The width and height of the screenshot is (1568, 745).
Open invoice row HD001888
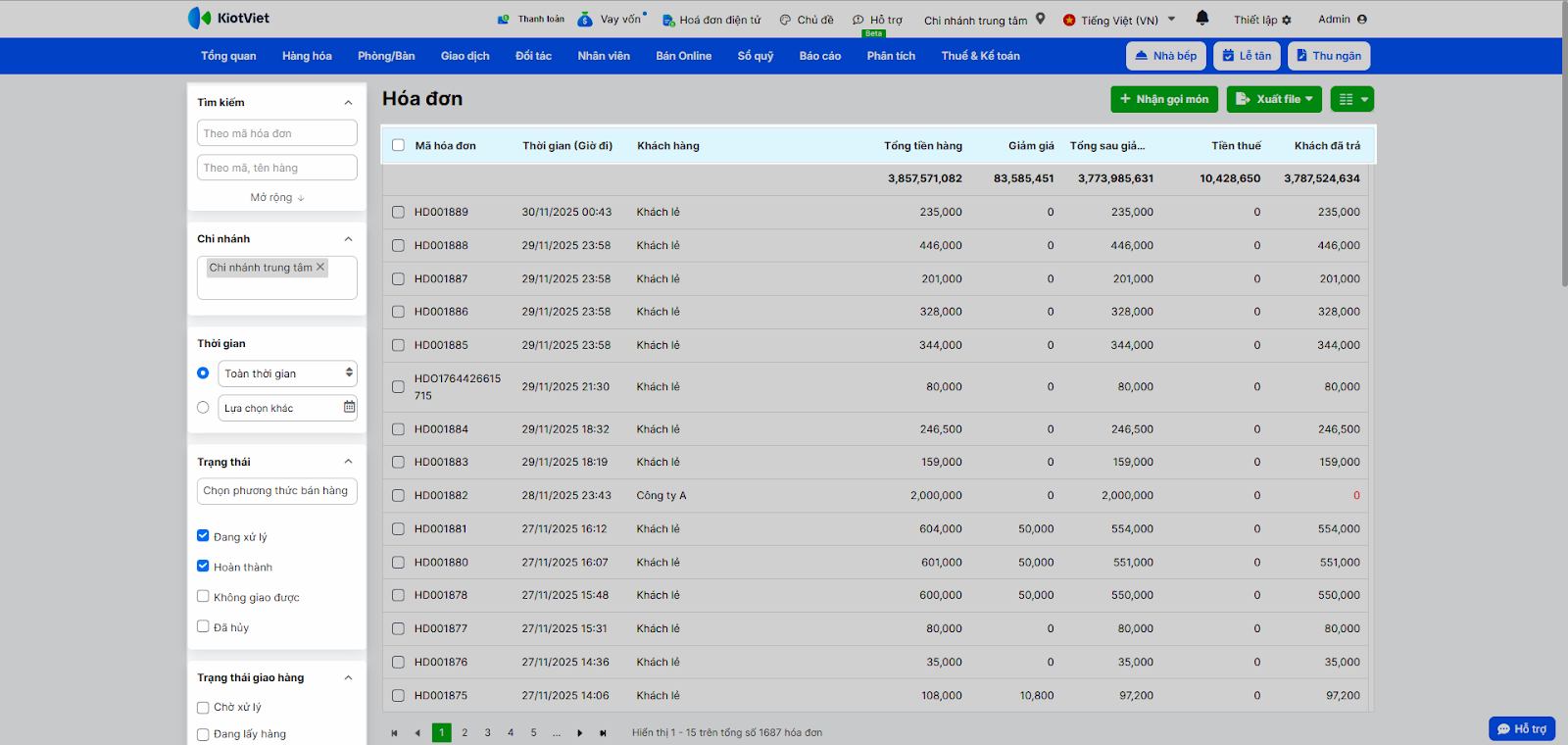pos(875,245)
